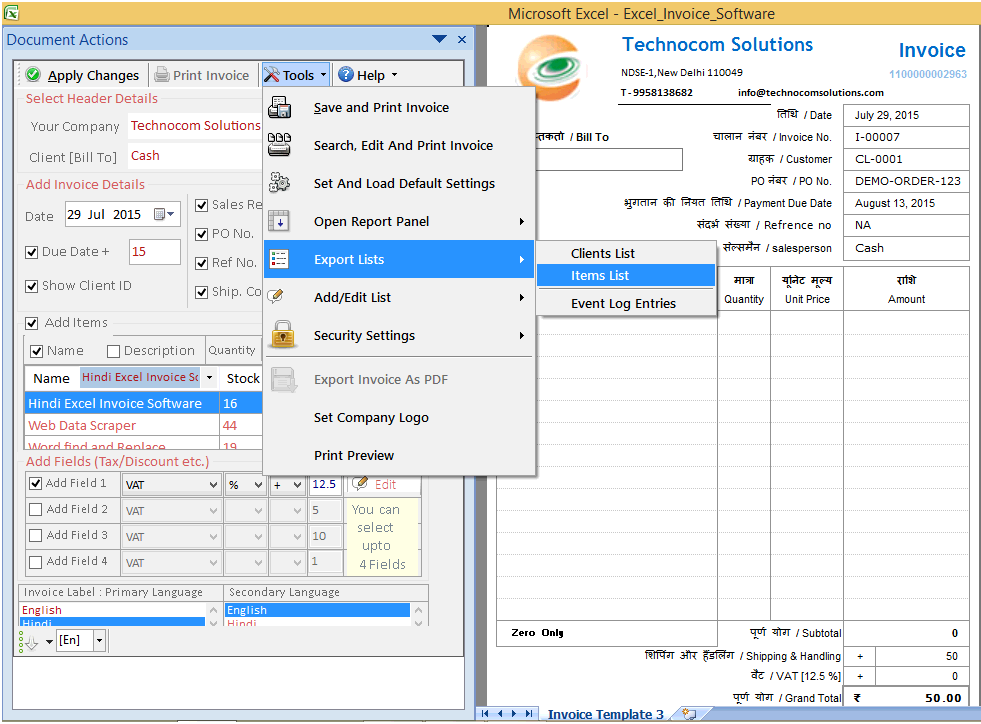The image size is (981, 724).
Task: Choose Print Preview from Tools menu
Action: (x=399, y=456)
